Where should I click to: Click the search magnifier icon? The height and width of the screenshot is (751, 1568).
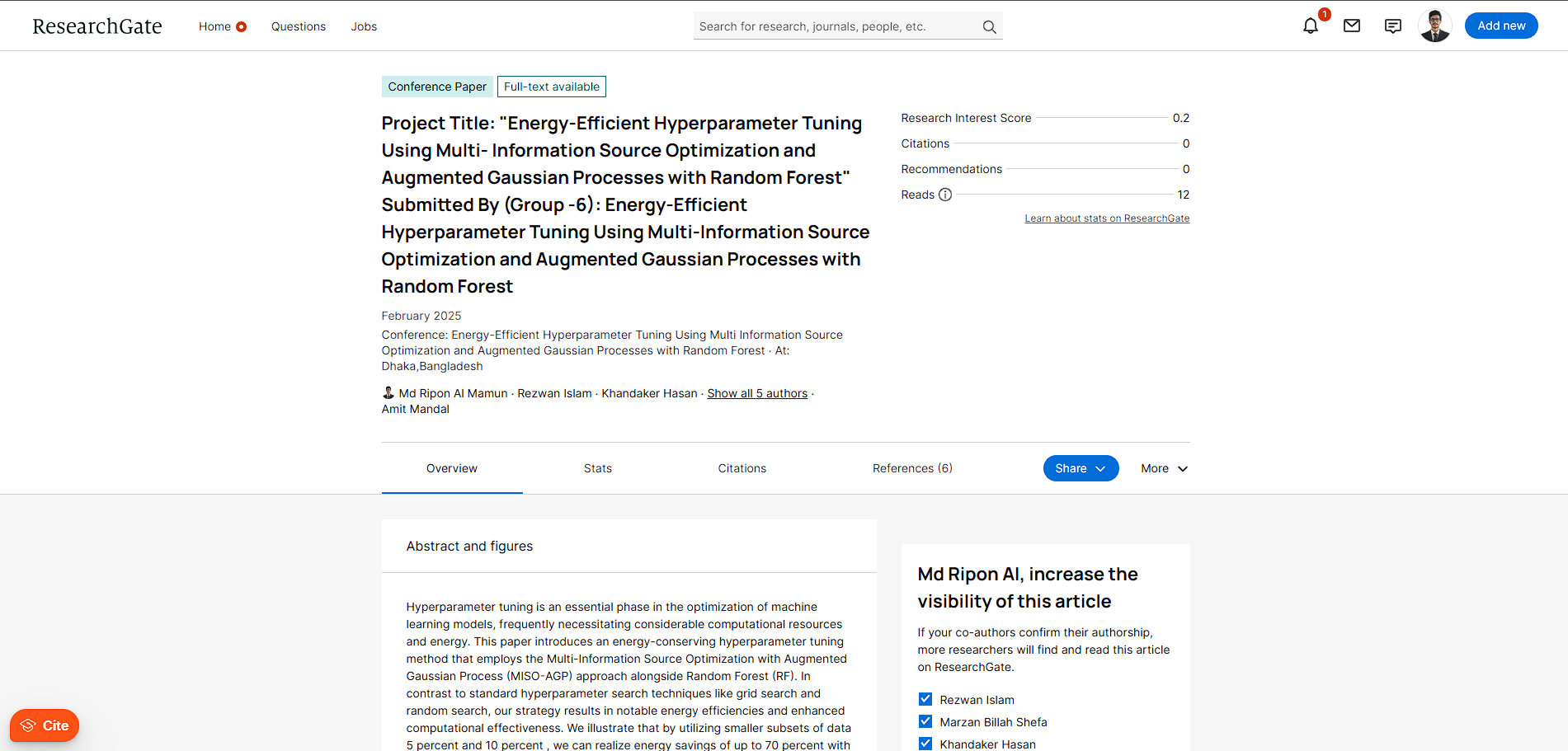pos(989,27)
